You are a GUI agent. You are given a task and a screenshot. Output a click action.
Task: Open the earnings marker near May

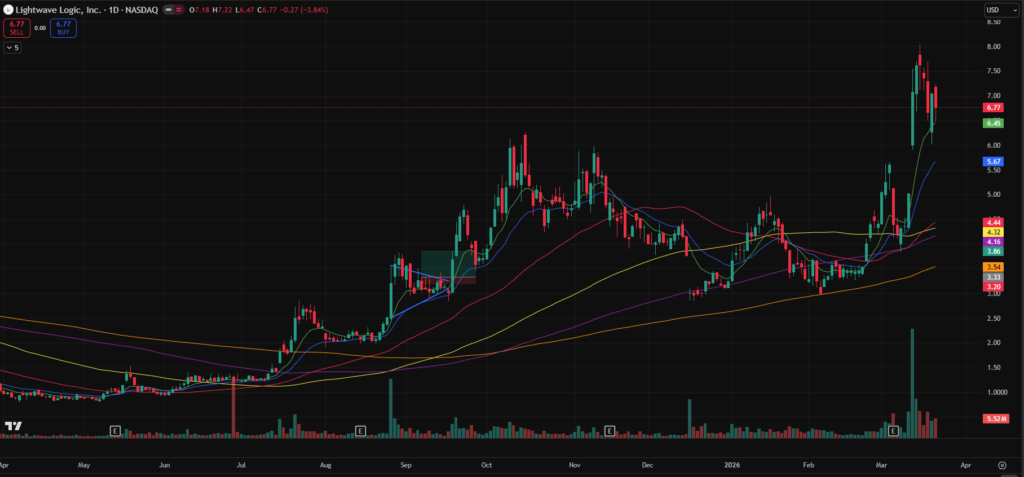115,431
